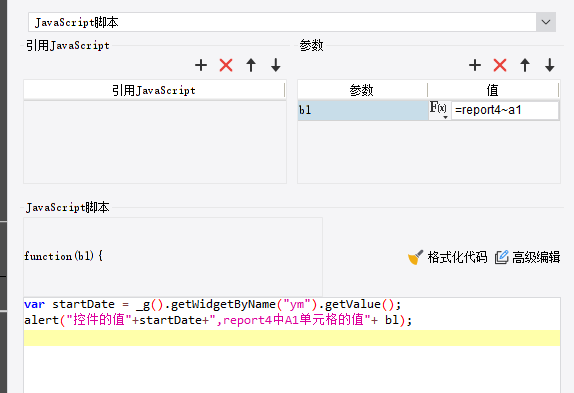Click the 值 column header
Screen dimensions: 574x393
493,90
